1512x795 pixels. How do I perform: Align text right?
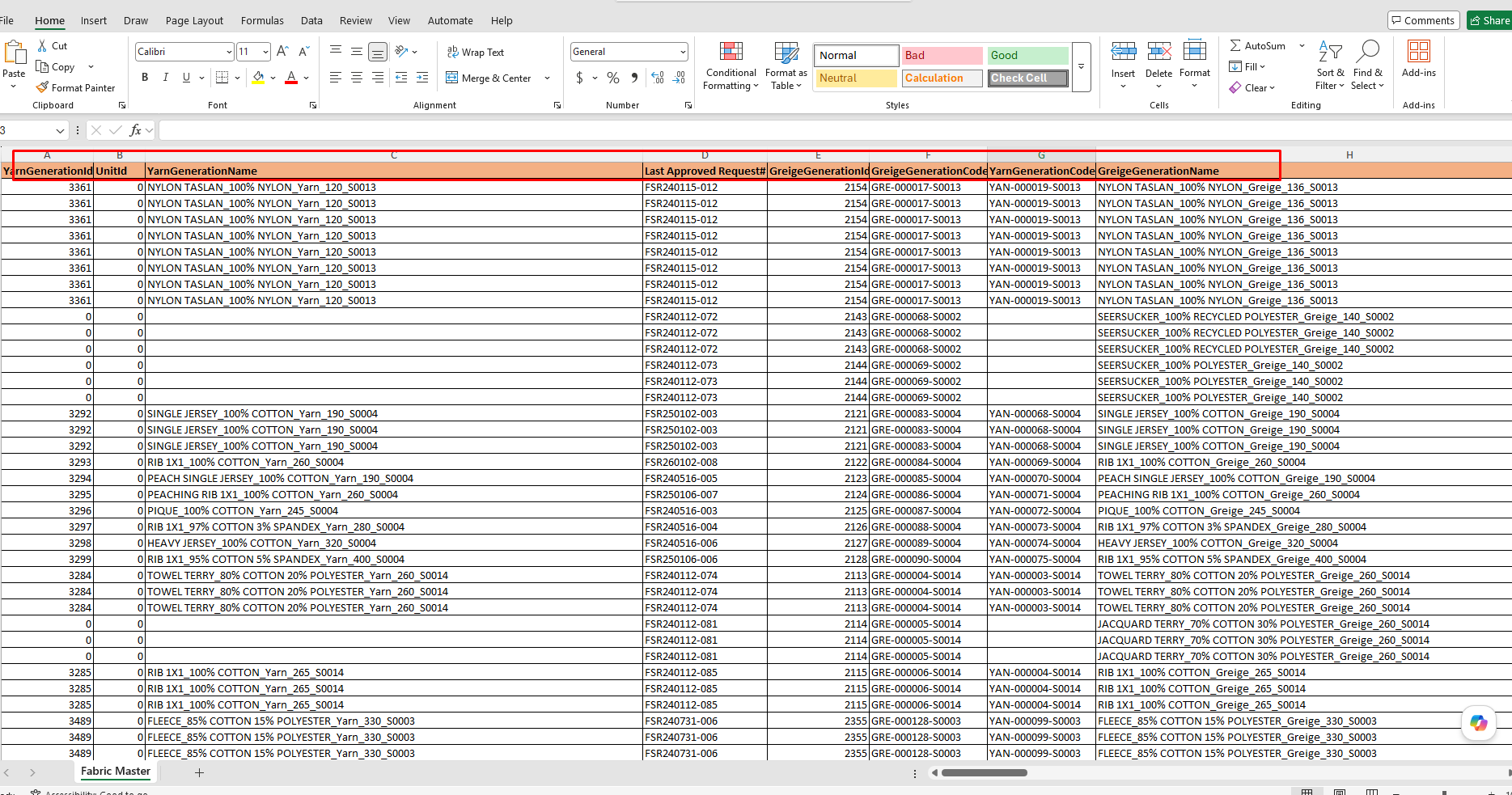pyautogui.click(x=378, y=78)
